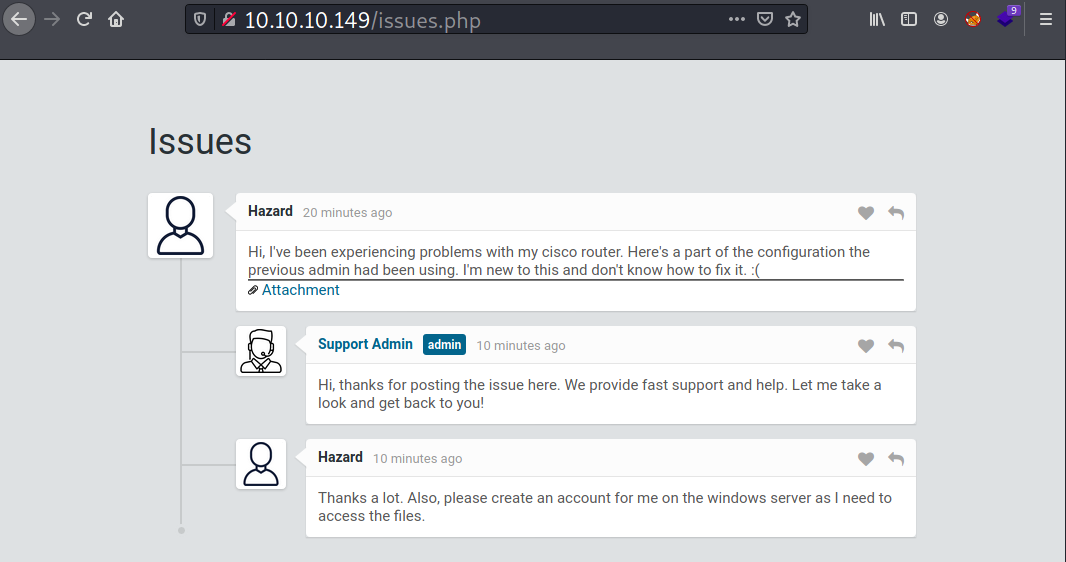Click the browser back arrow button
Image resolution: width=1066 pixels, height=562 pixels.
19,19
